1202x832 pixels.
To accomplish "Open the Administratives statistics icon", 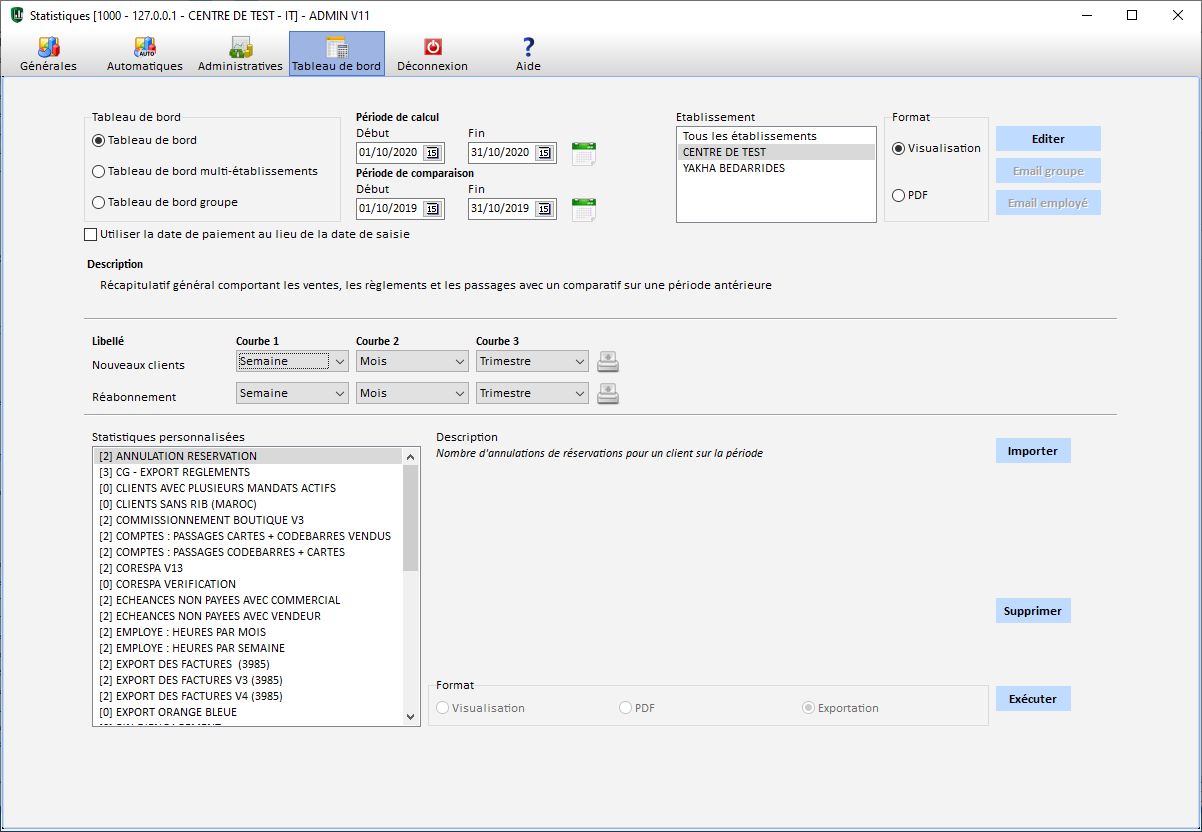I will point(240,48).
